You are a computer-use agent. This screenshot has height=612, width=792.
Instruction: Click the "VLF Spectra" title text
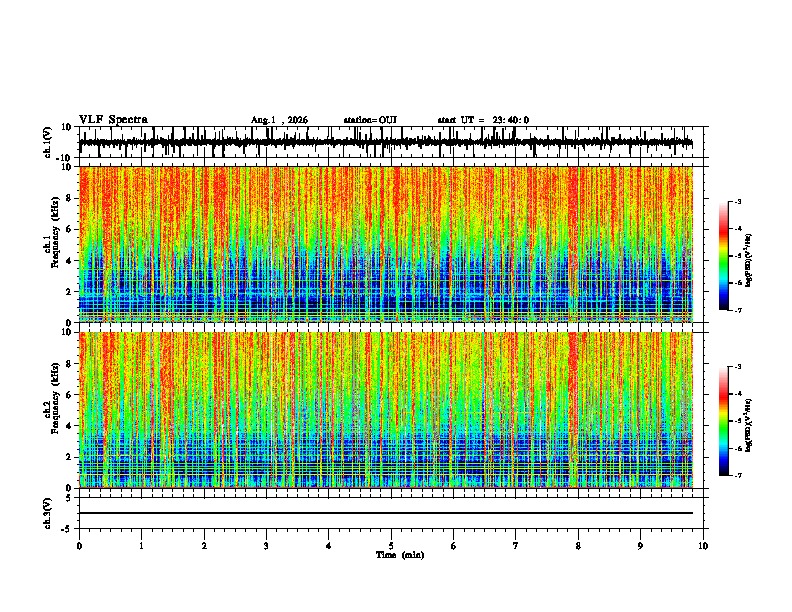(113, 120)
